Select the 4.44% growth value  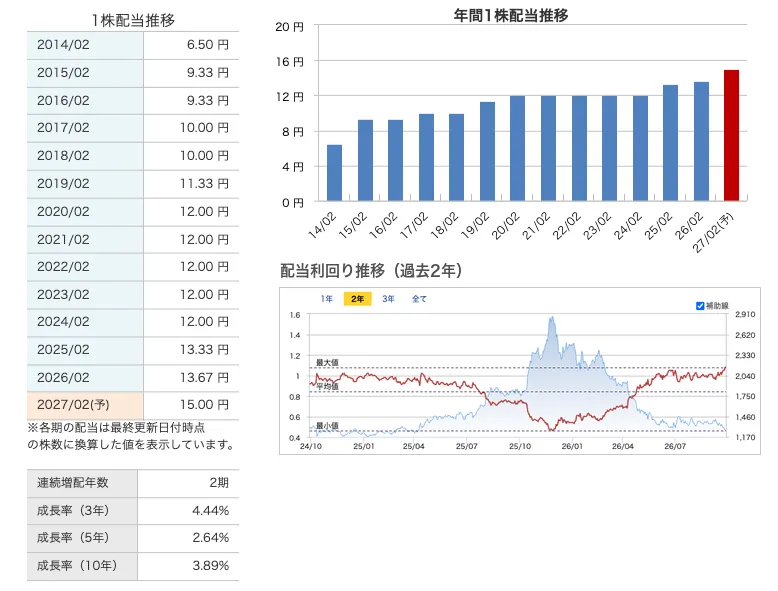tap(210, 510)
